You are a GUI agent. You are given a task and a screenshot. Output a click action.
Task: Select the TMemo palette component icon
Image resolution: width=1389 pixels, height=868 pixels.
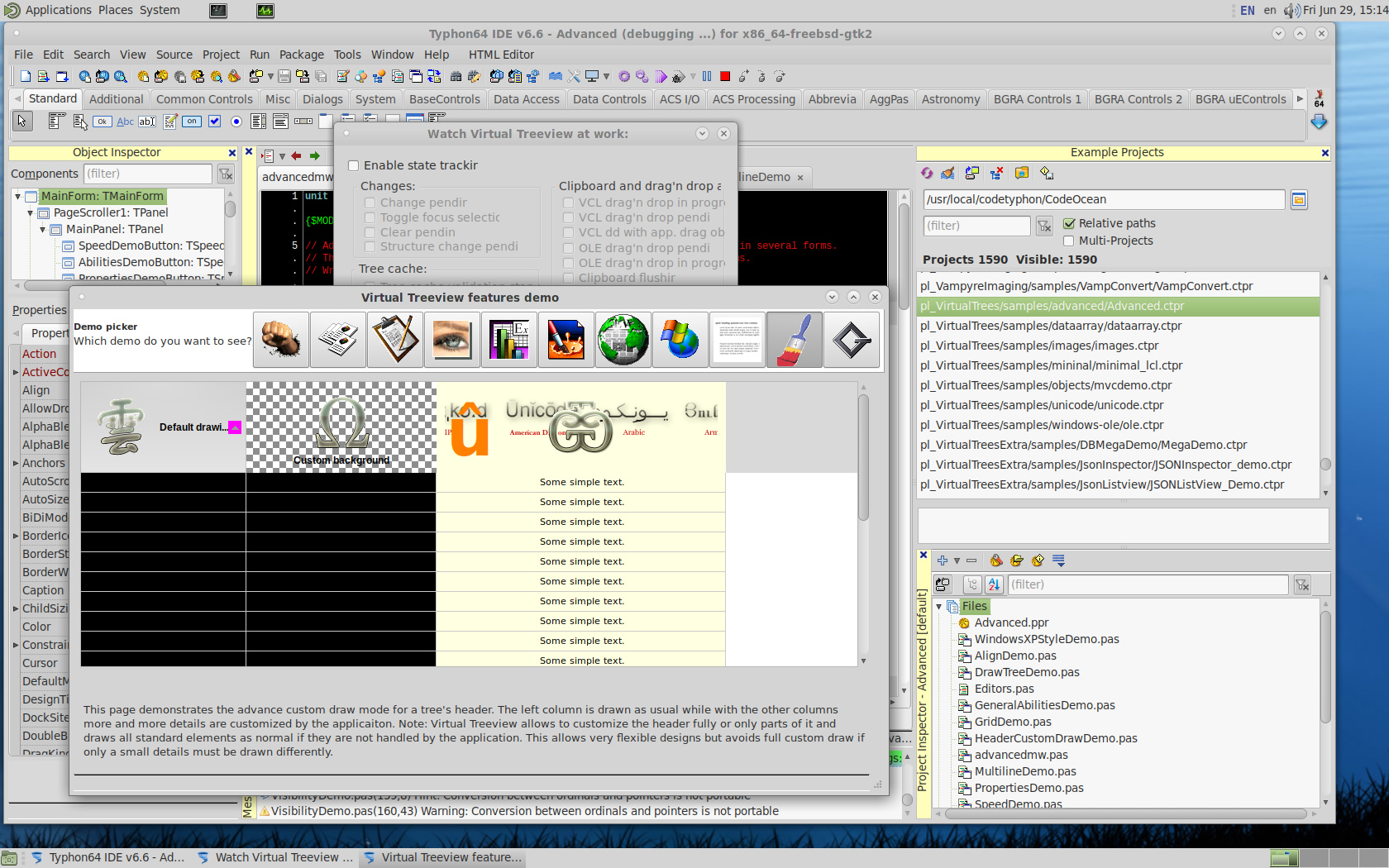(170, 122)
